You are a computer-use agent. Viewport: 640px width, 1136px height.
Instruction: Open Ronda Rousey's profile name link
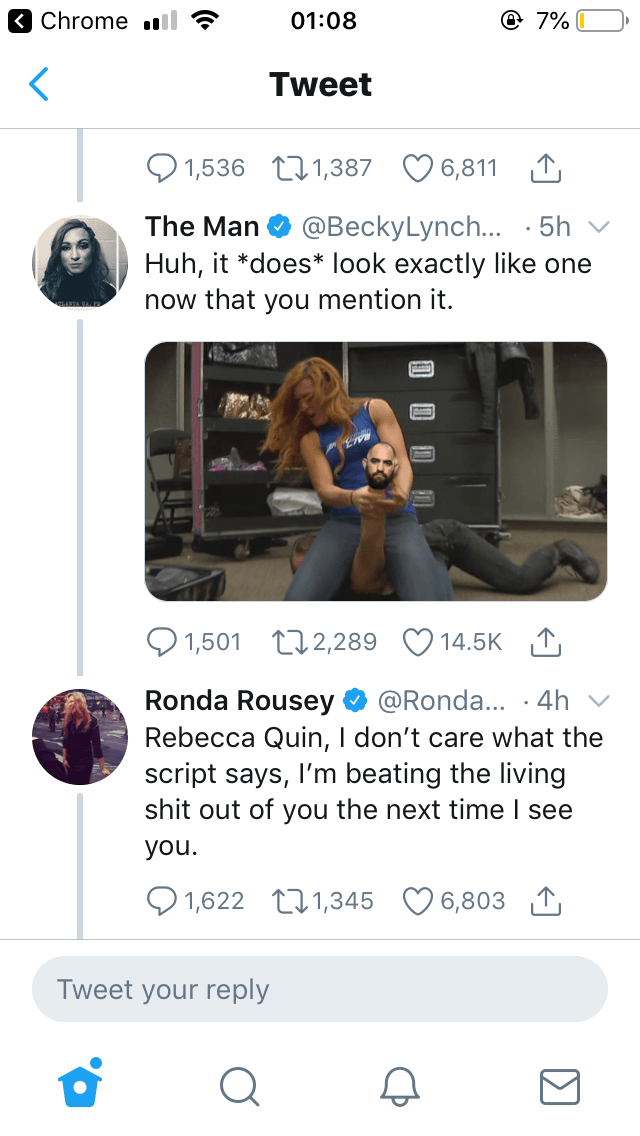[239, 701]
